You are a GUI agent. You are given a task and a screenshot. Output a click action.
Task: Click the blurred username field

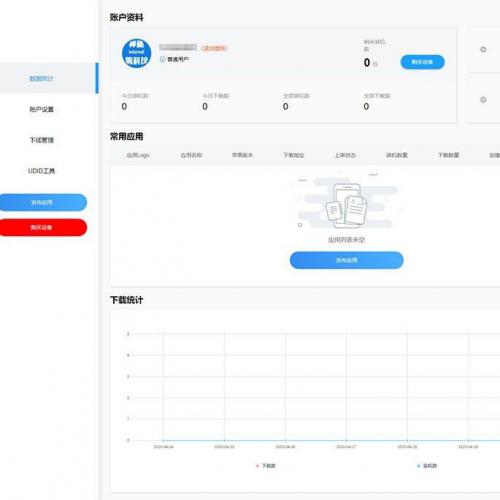click(x=178, y=47)
